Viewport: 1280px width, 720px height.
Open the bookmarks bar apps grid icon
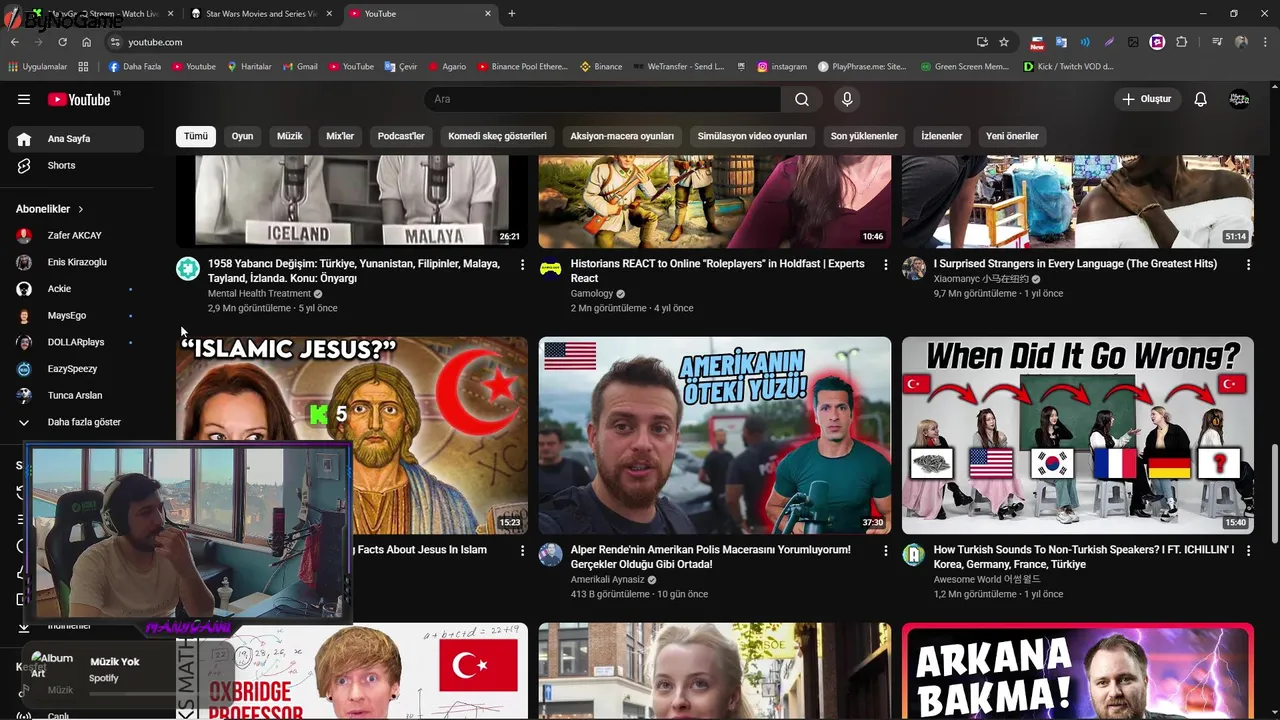tap(83, 67)
